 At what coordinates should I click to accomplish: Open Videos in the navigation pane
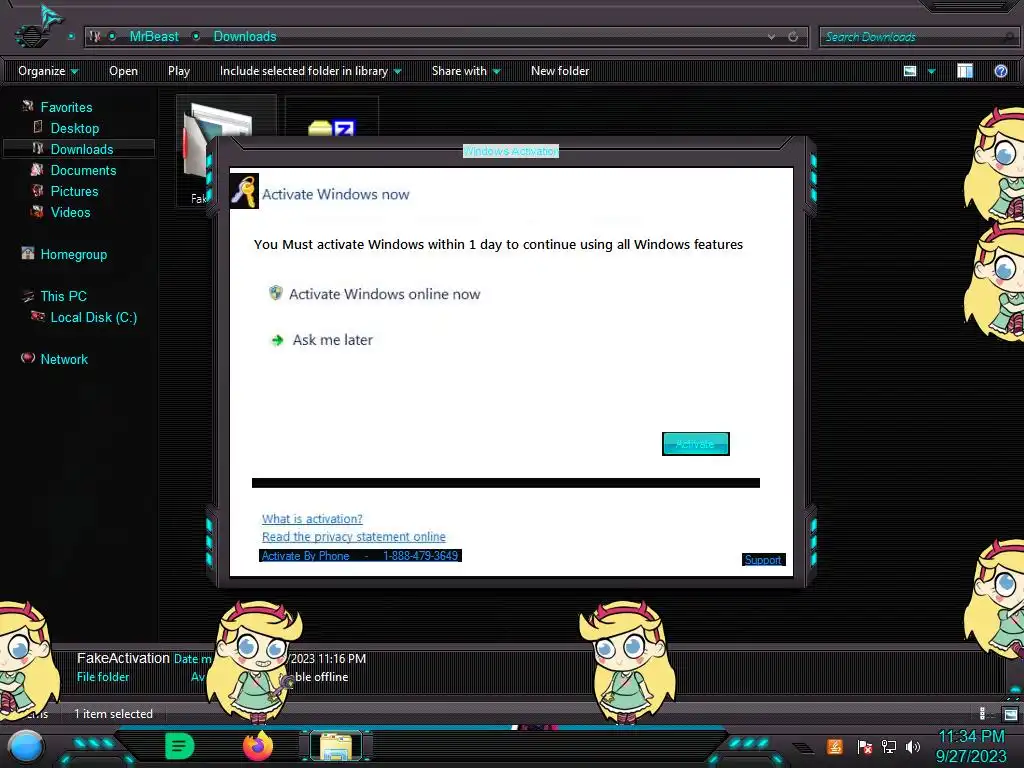tap(71, 212)
